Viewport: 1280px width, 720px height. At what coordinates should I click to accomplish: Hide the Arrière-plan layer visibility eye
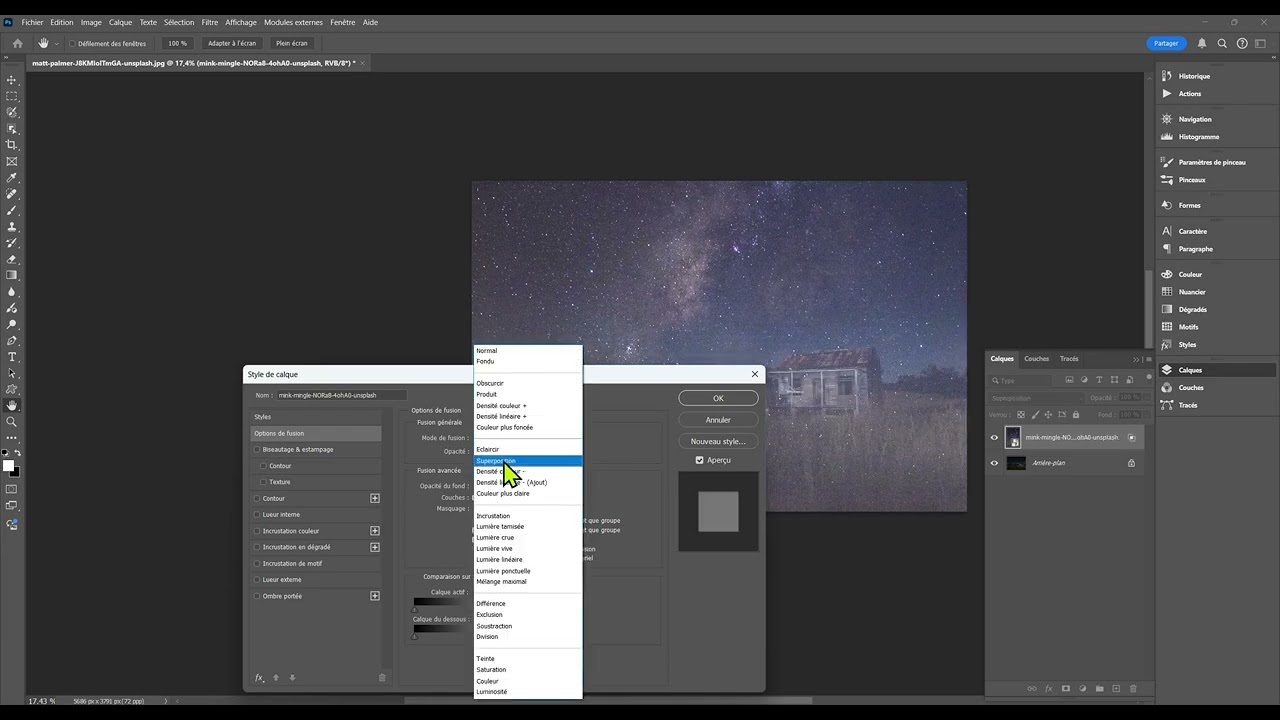click(x=994, y=463)
